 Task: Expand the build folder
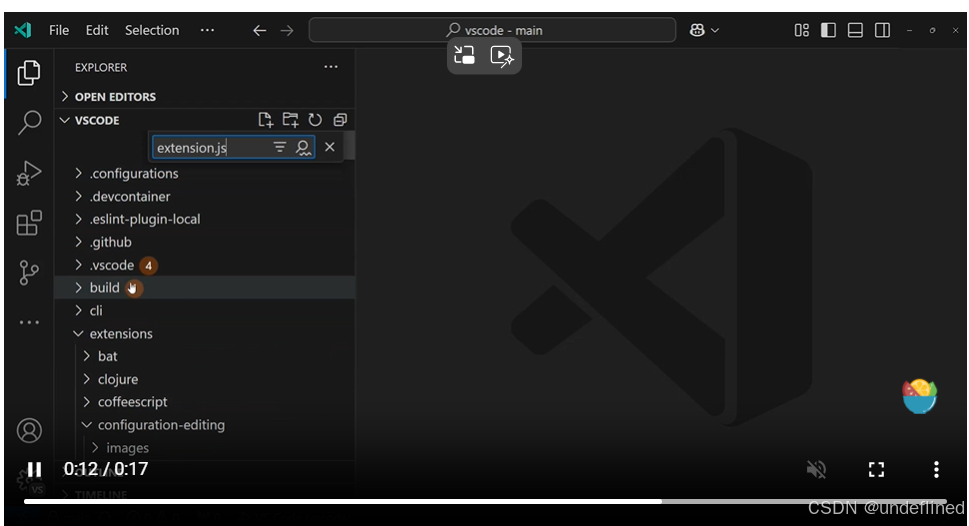point(205,288)
